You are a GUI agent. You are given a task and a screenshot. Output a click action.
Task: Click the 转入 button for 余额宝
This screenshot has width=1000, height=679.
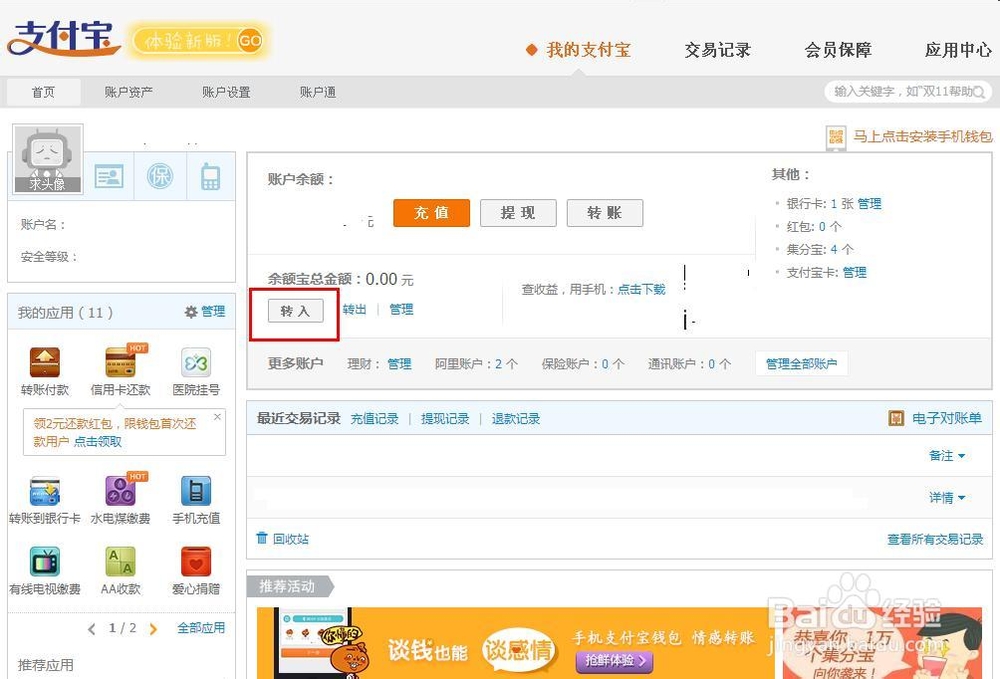(295, 311)
